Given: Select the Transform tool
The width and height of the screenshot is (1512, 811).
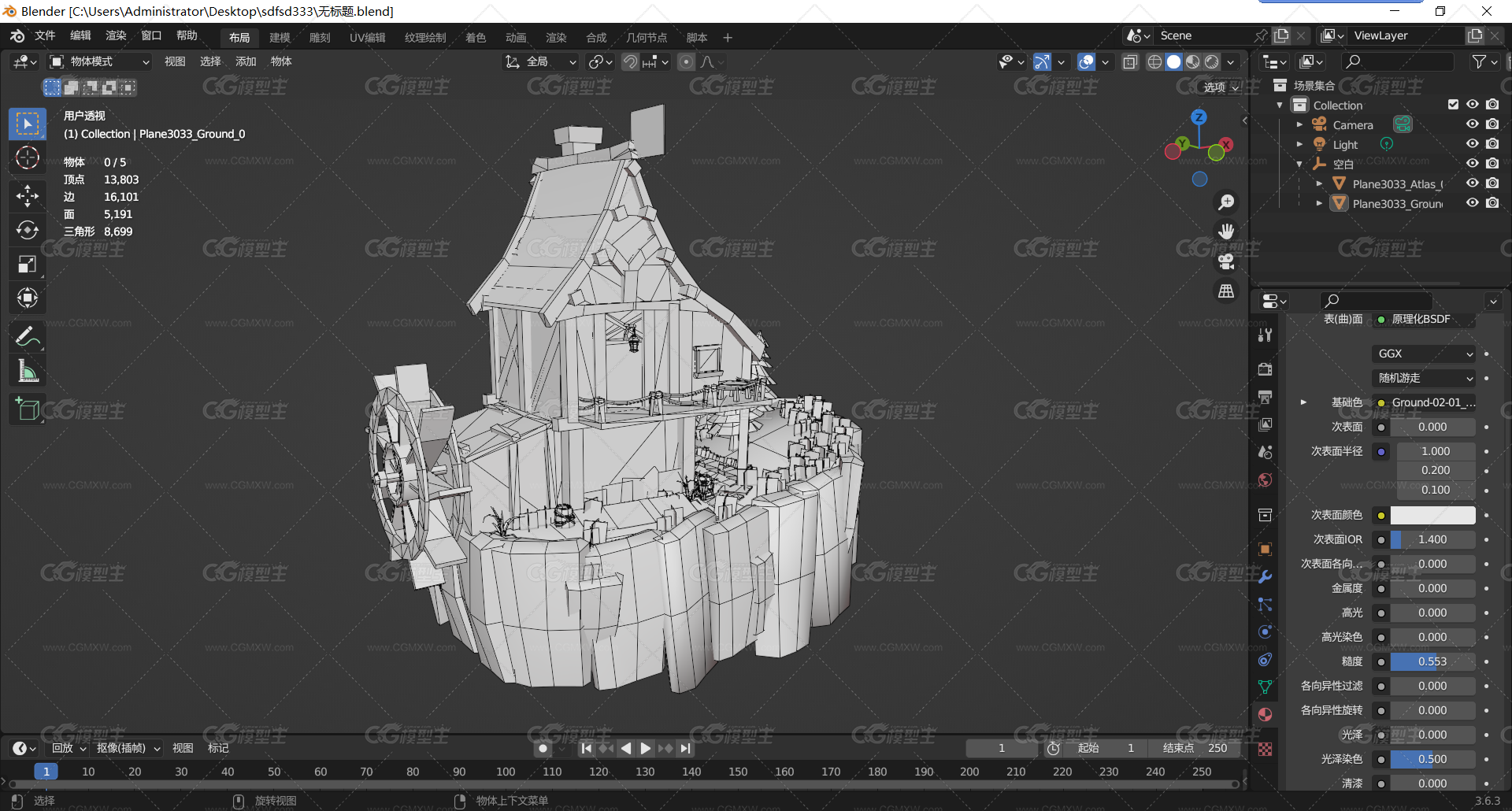Looking at the screenshot, I should [x=28, y=298].
